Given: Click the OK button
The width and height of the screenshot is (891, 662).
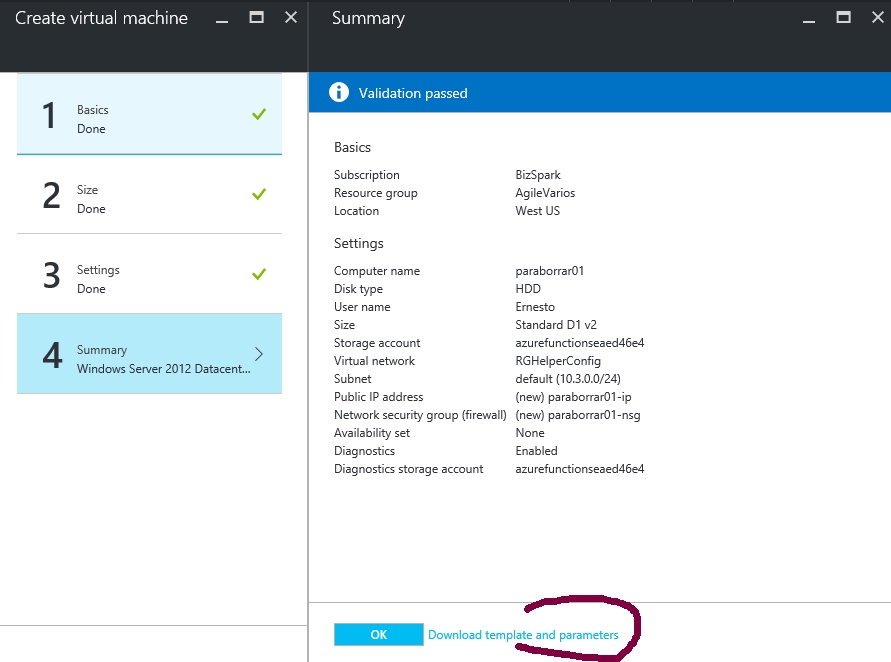Looking at the screenshot, I should tap(378, 635).
